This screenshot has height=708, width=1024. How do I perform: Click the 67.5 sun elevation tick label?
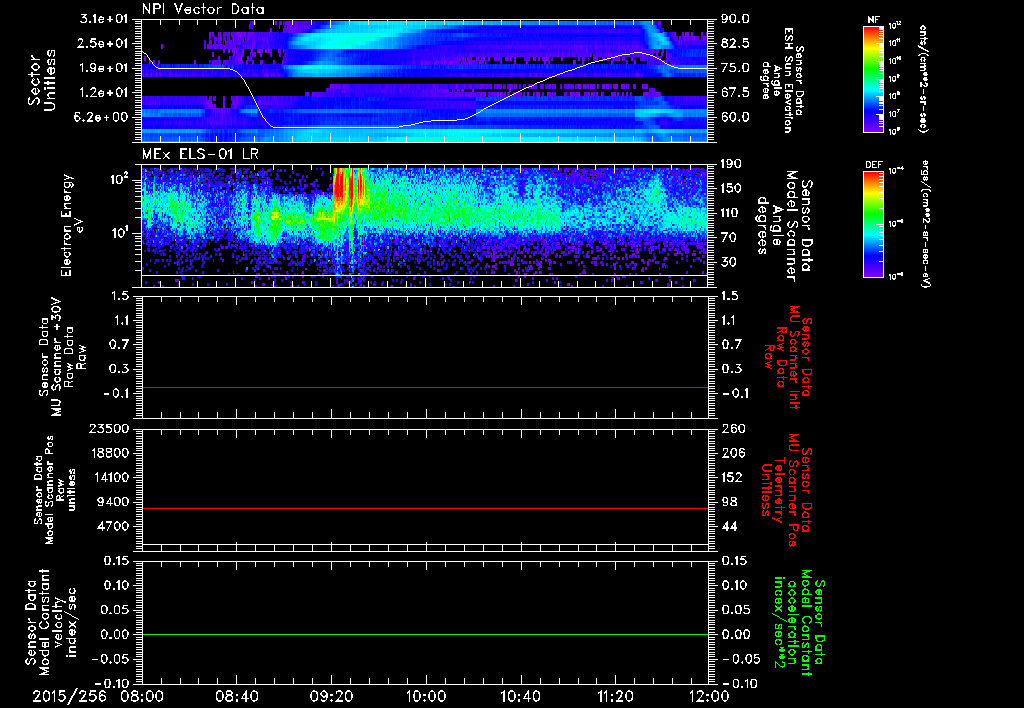pos(735,93)
